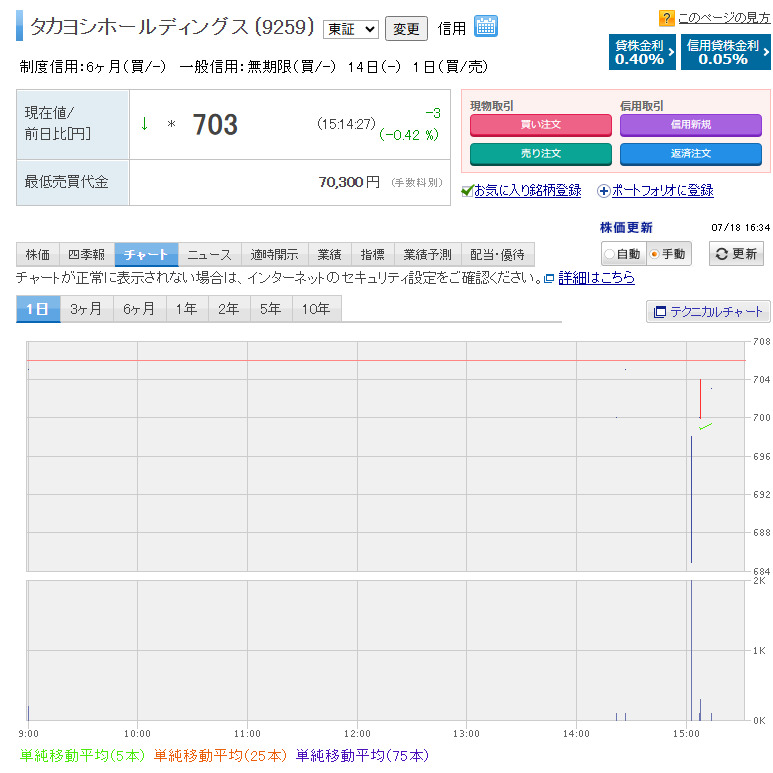773x773 pixels.
Task: Open the 信用貸株金利 0.05% banner
Action: point(726,52)
